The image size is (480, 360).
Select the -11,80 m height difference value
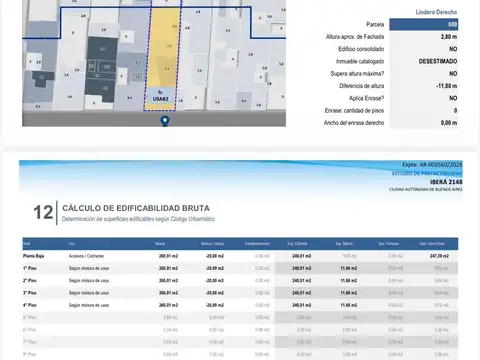coord(447,86)
